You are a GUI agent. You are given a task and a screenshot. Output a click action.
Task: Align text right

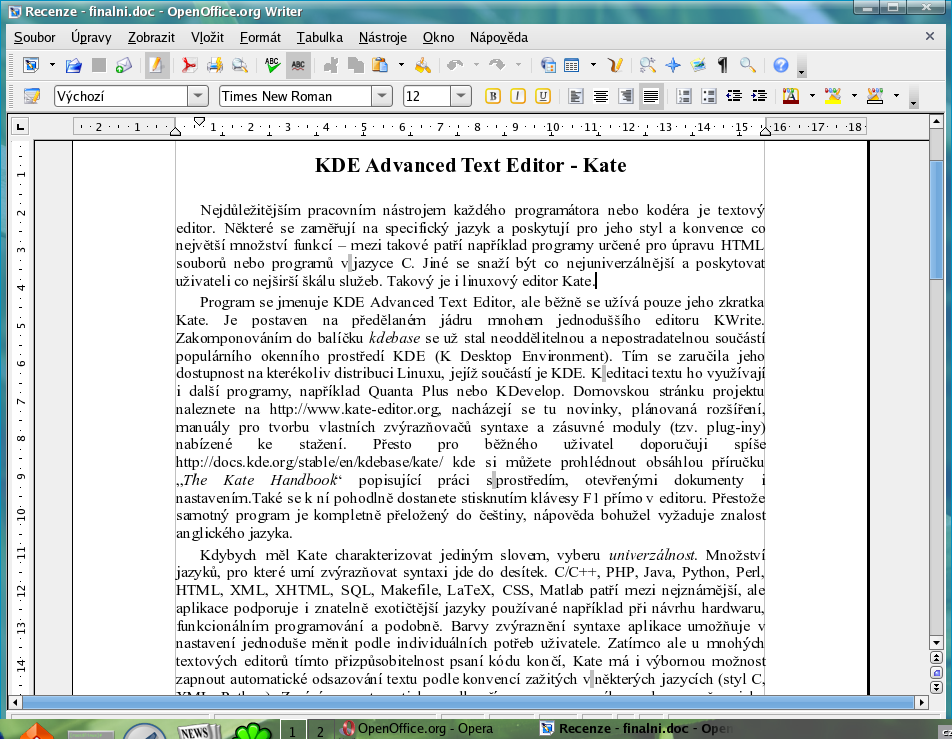(625, 96)
